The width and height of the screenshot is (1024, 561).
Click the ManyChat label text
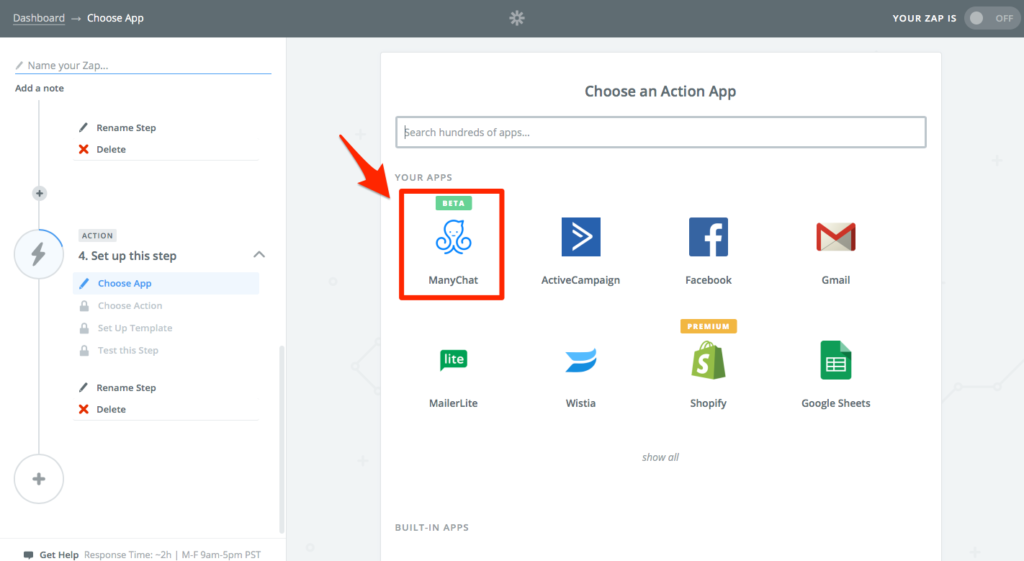[x=453, y=280]
